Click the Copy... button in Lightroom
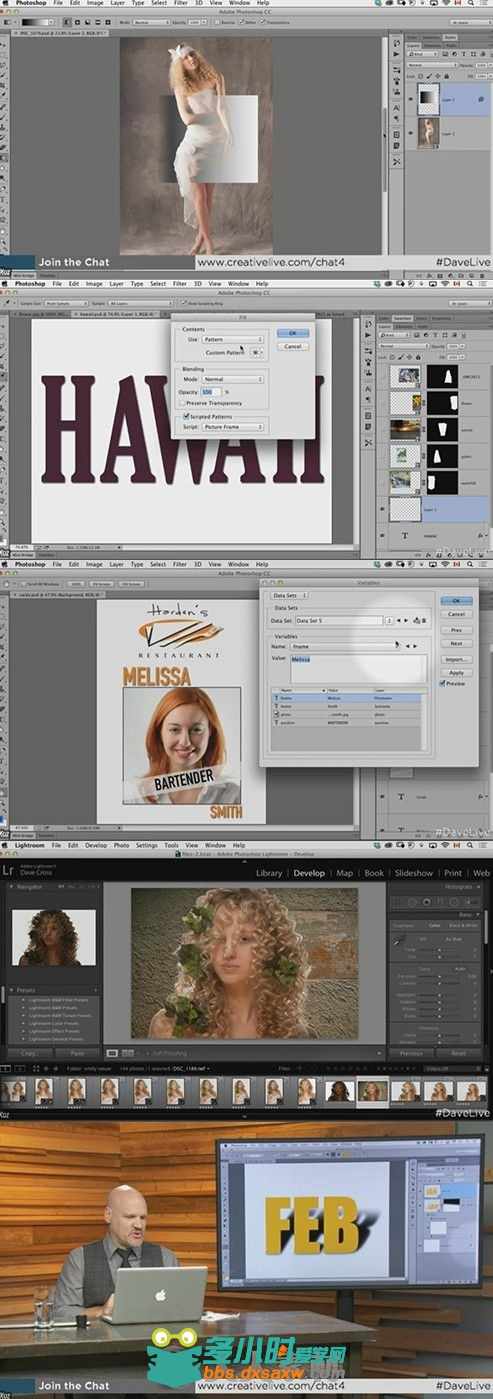This screenshot has height=1399, width=493. pyautogui.click(x=30, y=1053)
